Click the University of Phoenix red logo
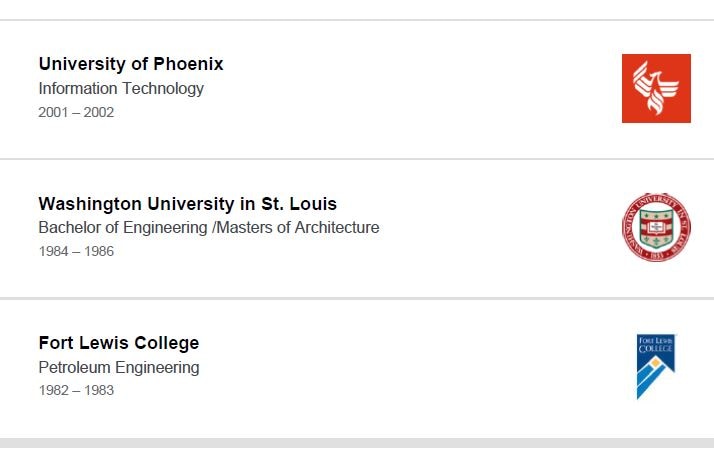This screenshot has width=714, height=474. point(656,88)
